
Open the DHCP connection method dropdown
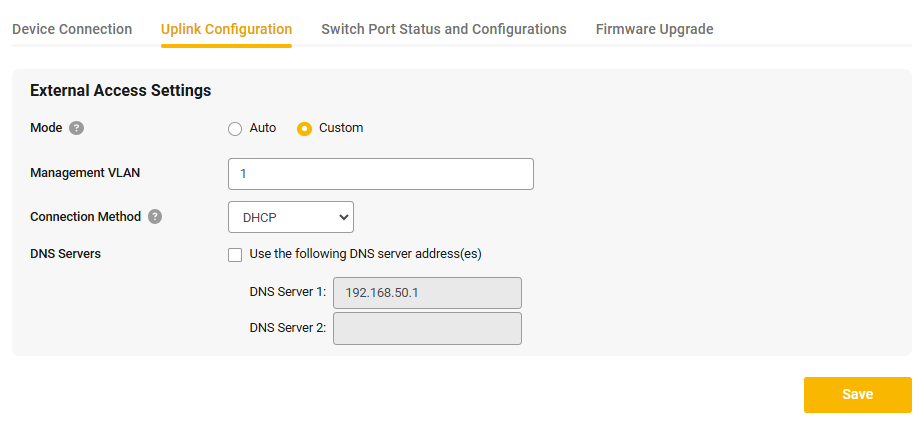point(291,217)
